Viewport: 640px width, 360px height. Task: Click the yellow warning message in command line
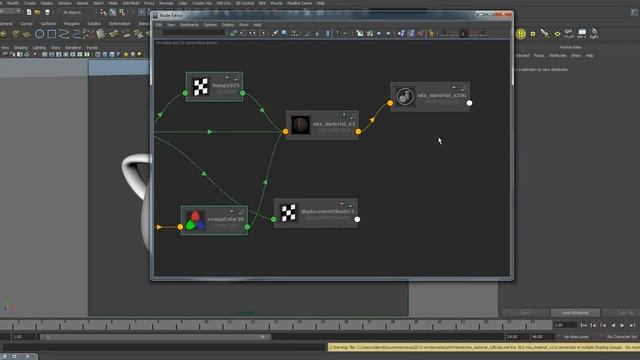tap(483, 347)
